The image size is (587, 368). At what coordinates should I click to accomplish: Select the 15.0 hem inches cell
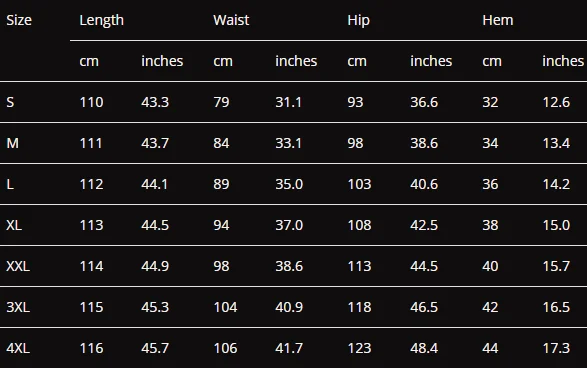coord(556,225)
